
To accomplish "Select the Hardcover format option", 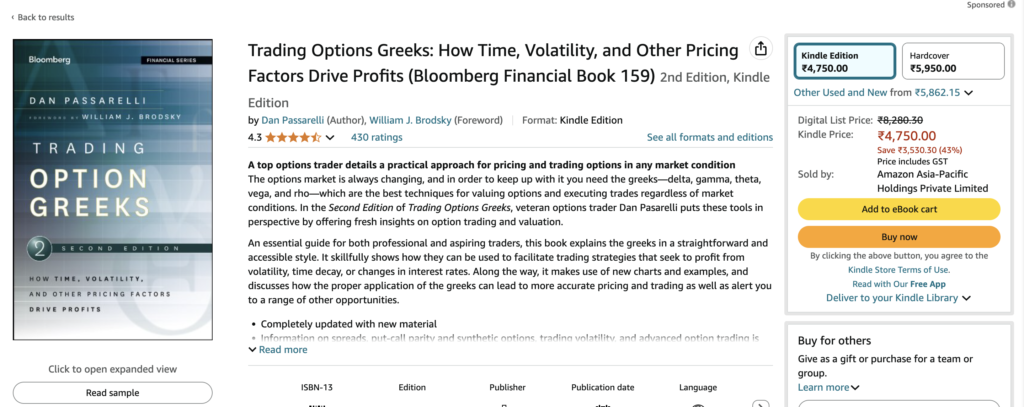I will (953, 61).
